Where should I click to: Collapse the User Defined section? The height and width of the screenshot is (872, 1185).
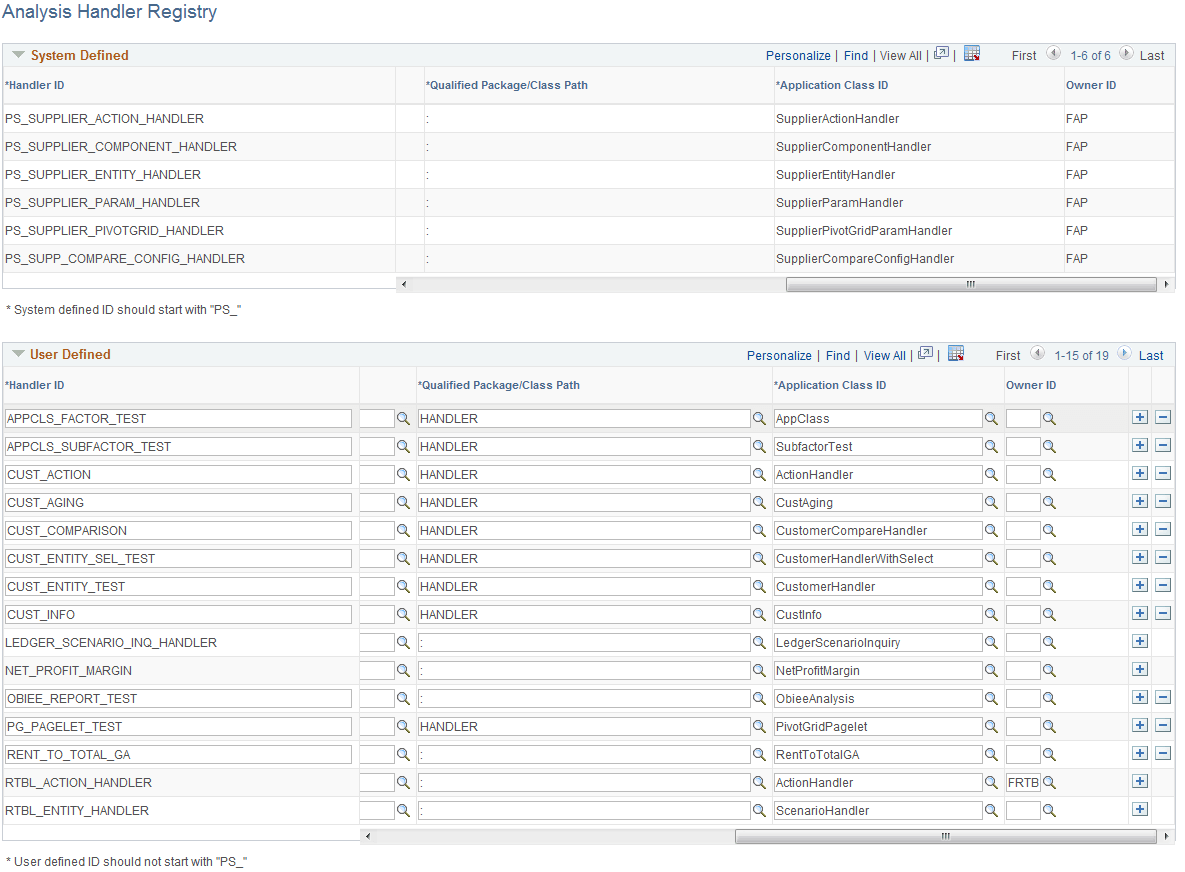pos(17,355)
